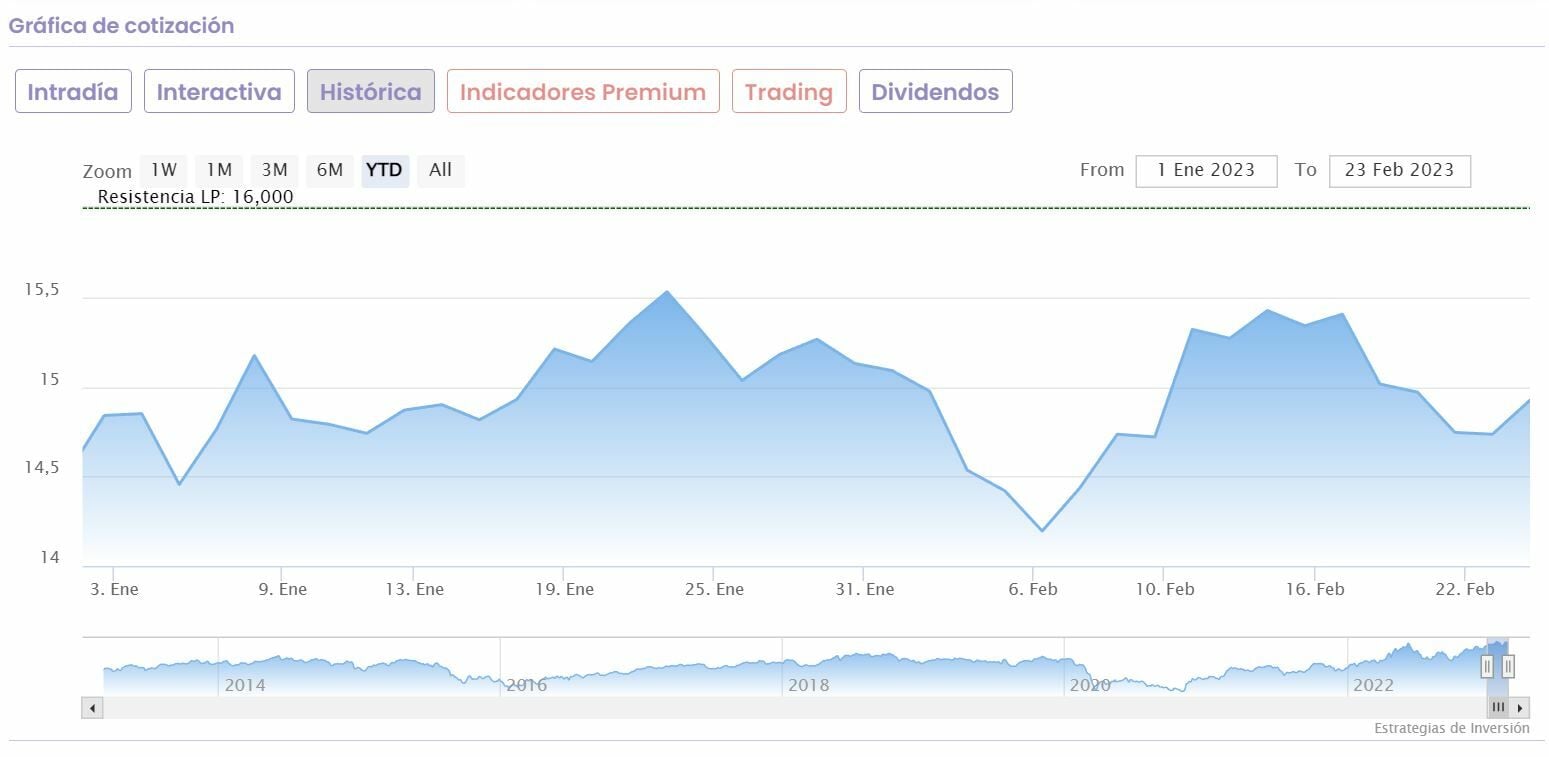Viewport: 1549px width, 757px height.
Task: Edit the To date field
Action: (x=1399, y=170)
